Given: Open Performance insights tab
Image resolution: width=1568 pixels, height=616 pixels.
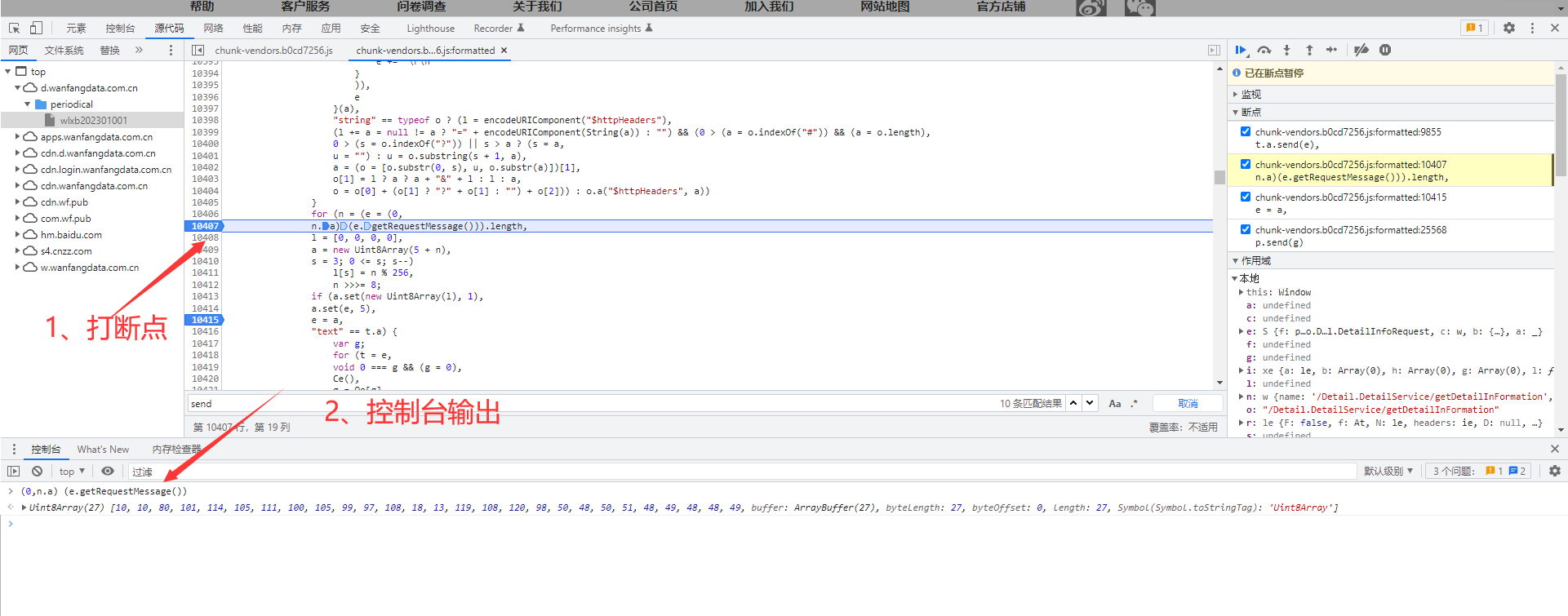Looking at the screenshot, I should 602,28.
